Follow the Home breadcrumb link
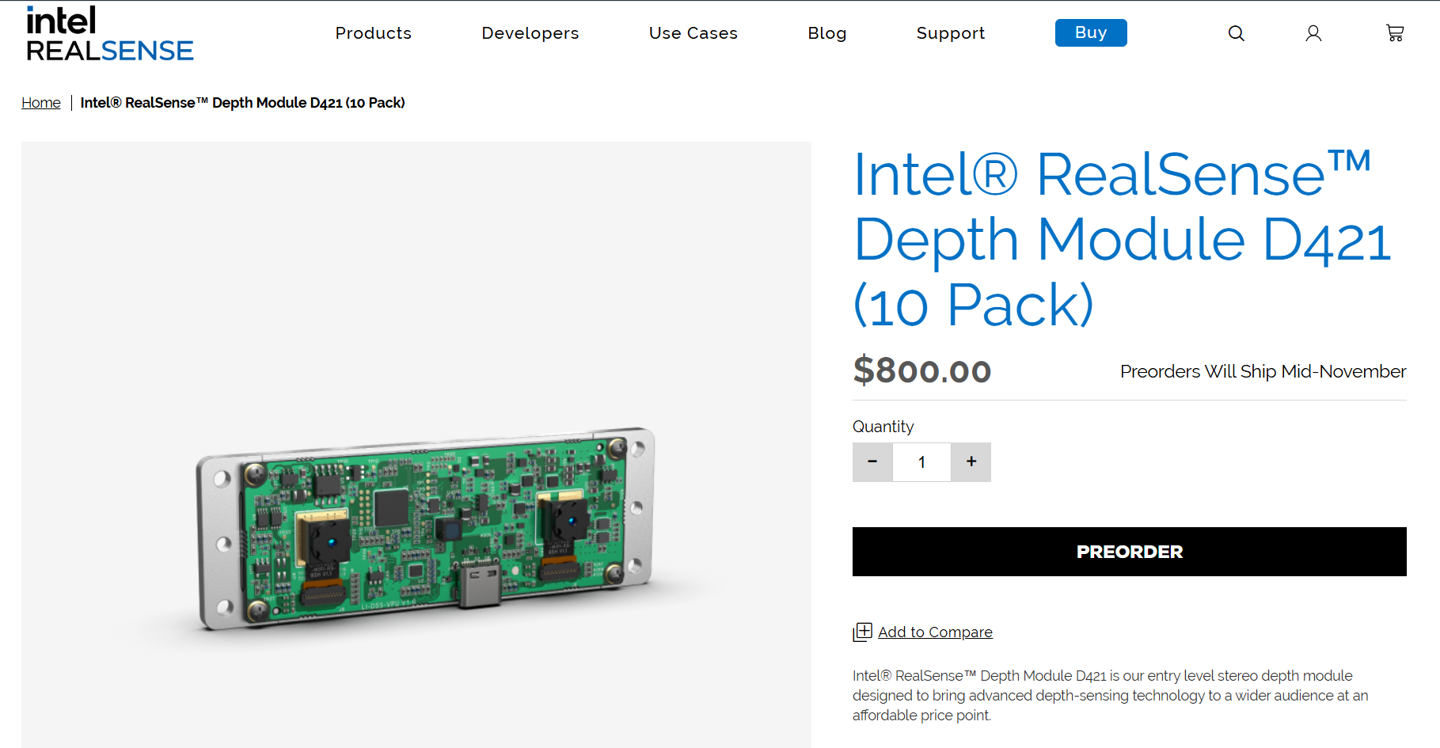1440x748 pixels. point(41,103)
